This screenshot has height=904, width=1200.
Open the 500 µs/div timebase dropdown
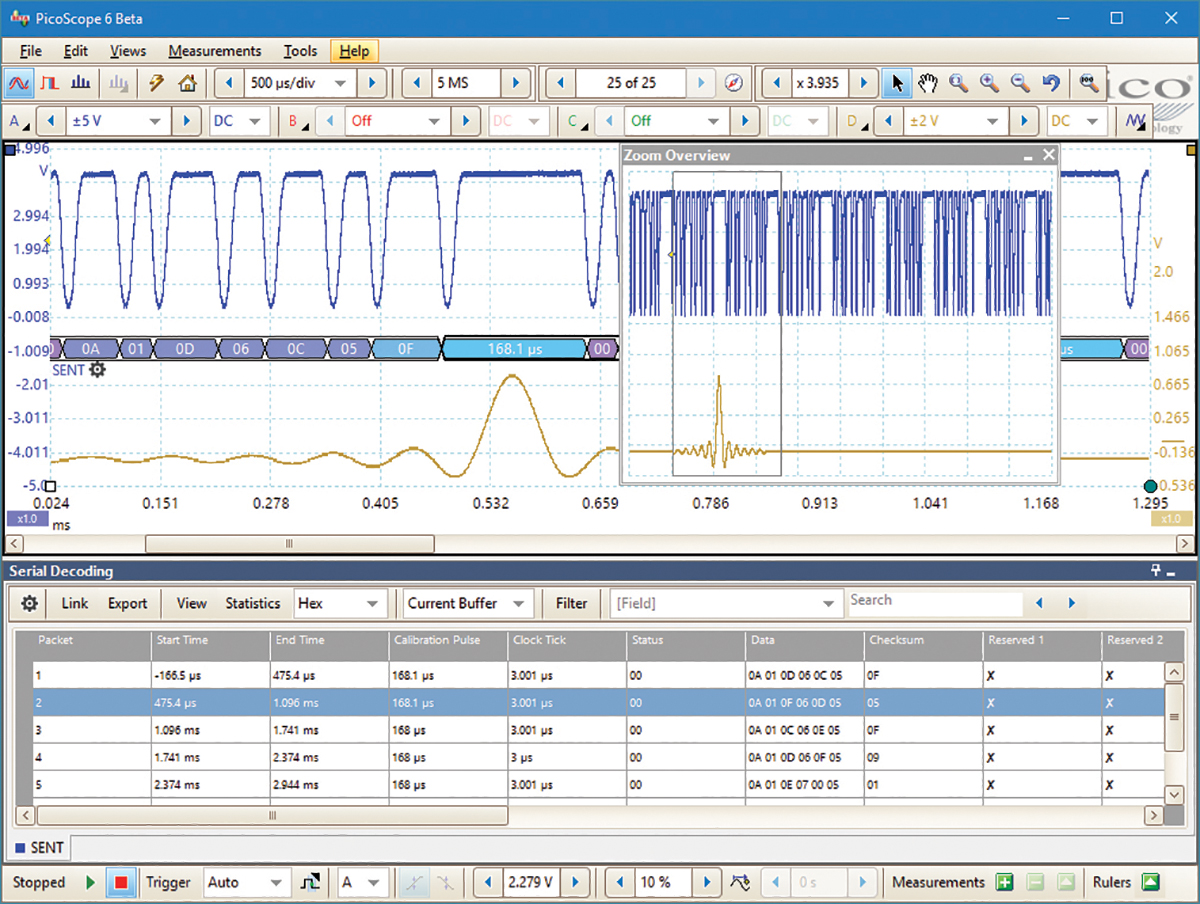[x=340, y=83]
